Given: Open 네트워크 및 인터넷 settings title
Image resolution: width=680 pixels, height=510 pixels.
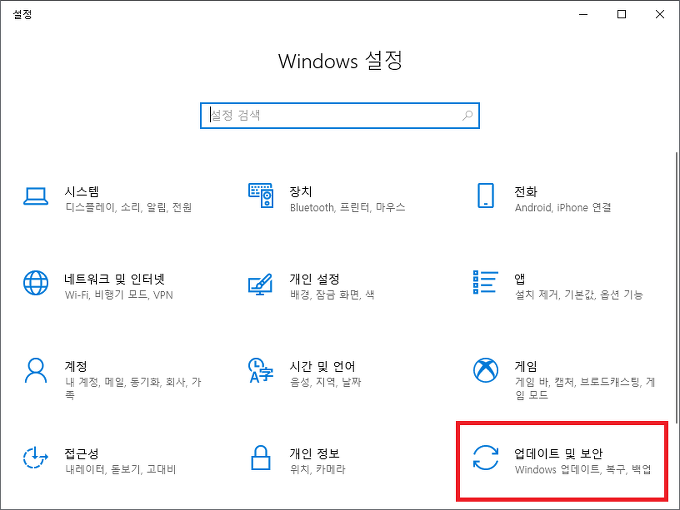Looking at the screenshot, I should click(x=114, y=279).
